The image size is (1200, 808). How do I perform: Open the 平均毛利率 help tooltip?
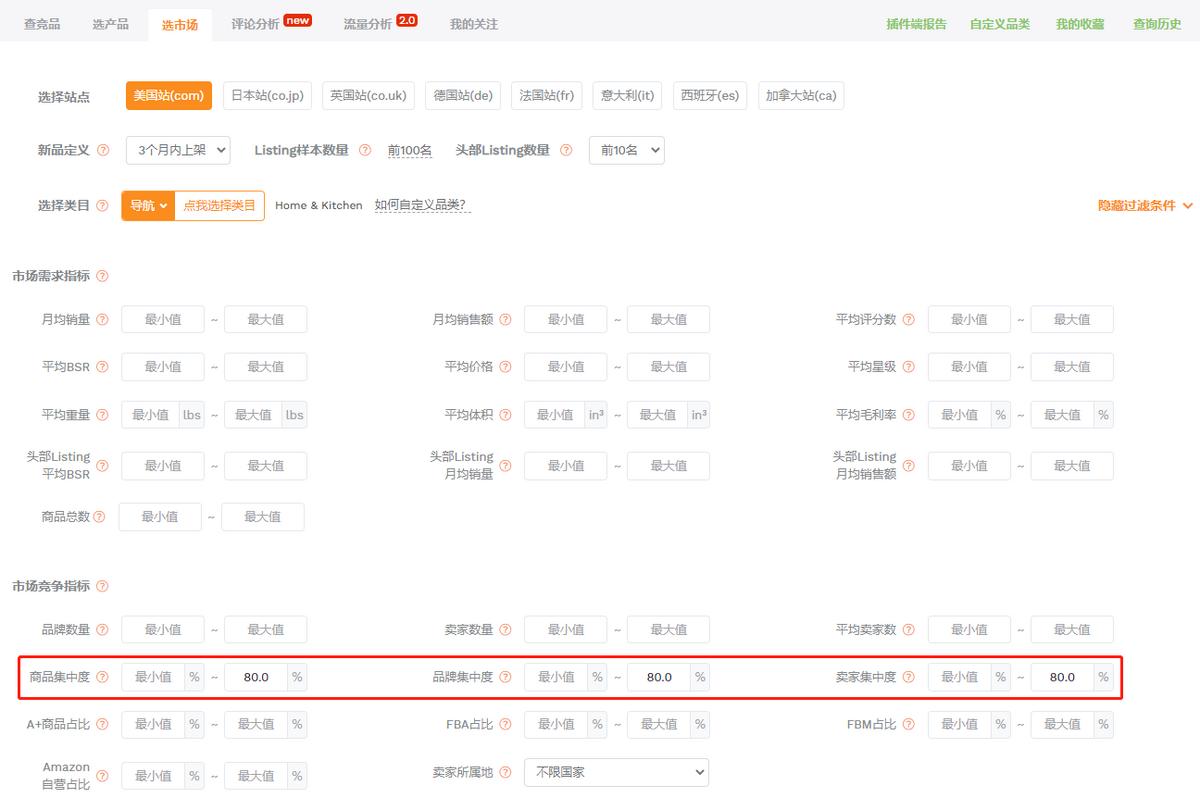(909, 414)
